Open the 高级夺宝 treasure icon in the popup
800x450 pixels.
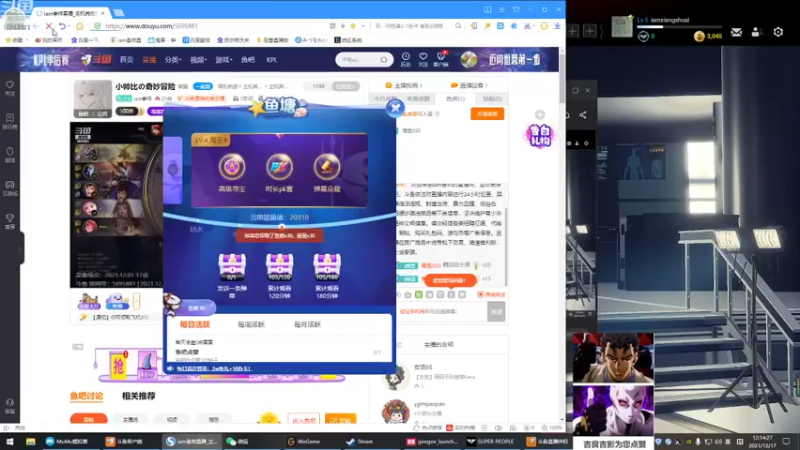pyautogui.click(x=232, y=167)
